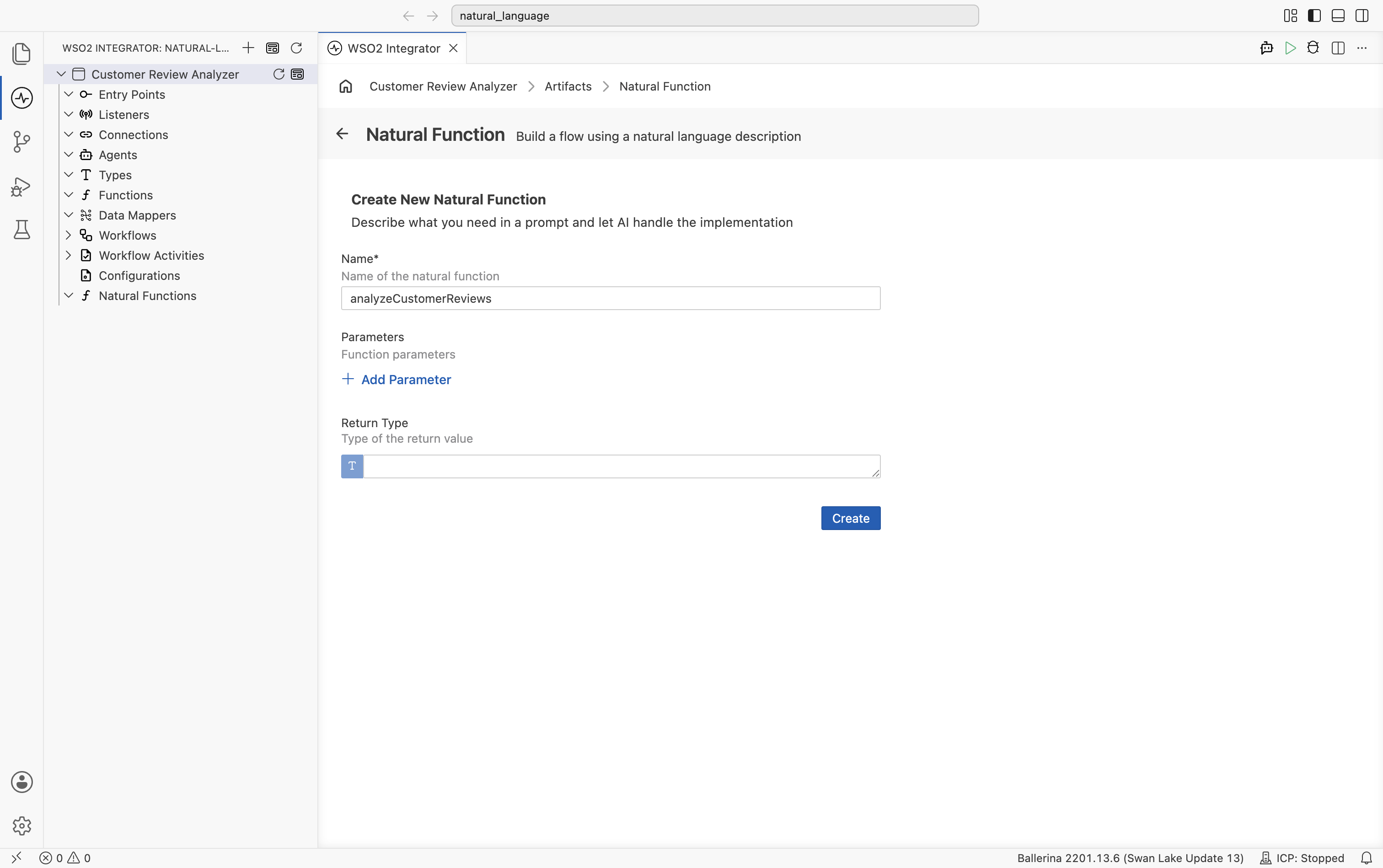Open the remote window status bar icon
This screenshot has height=868, width=1383.
point(16,857)
